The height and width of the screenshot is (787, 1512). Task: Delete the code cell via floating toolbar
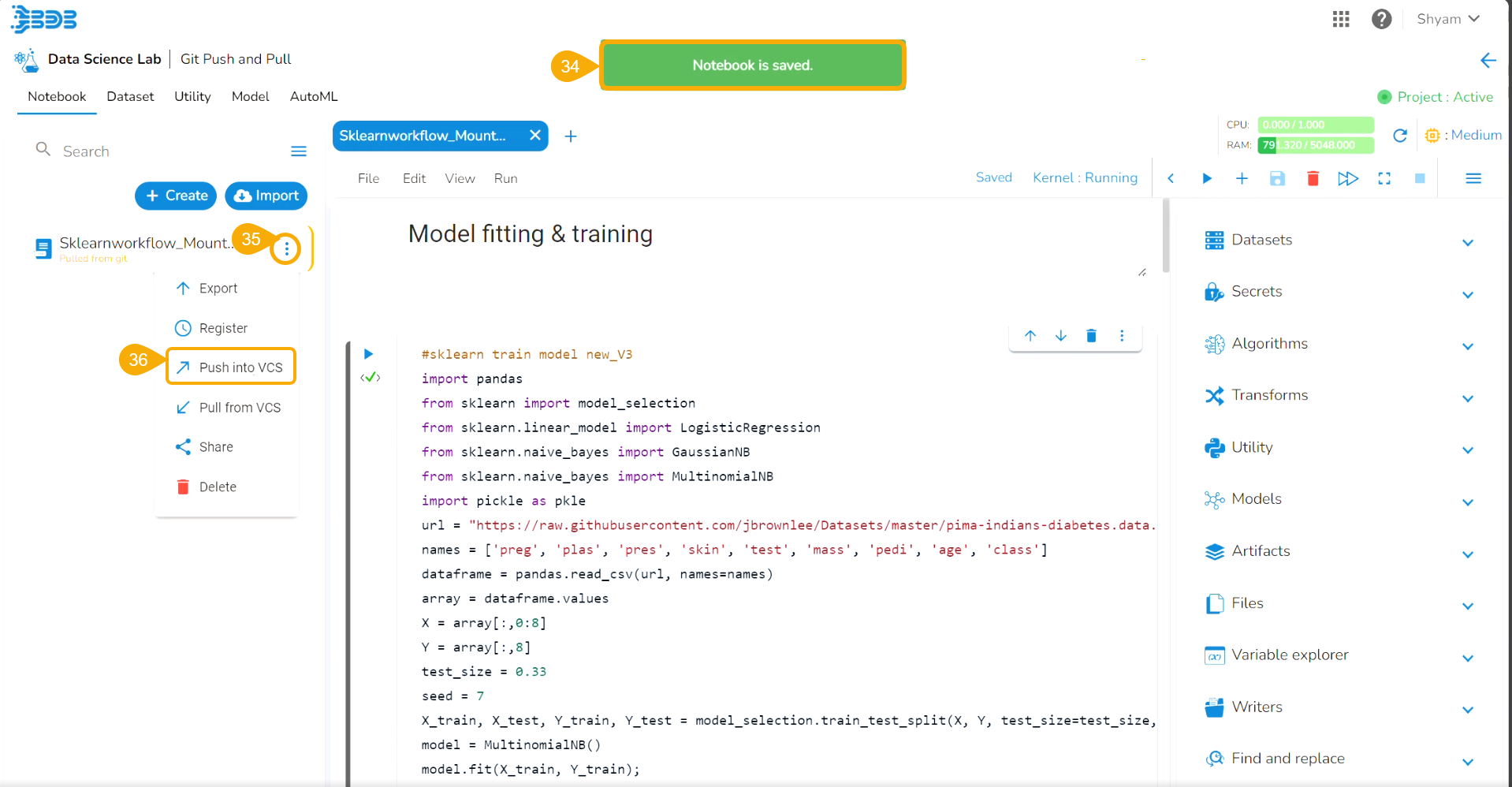pos(1091,336)
